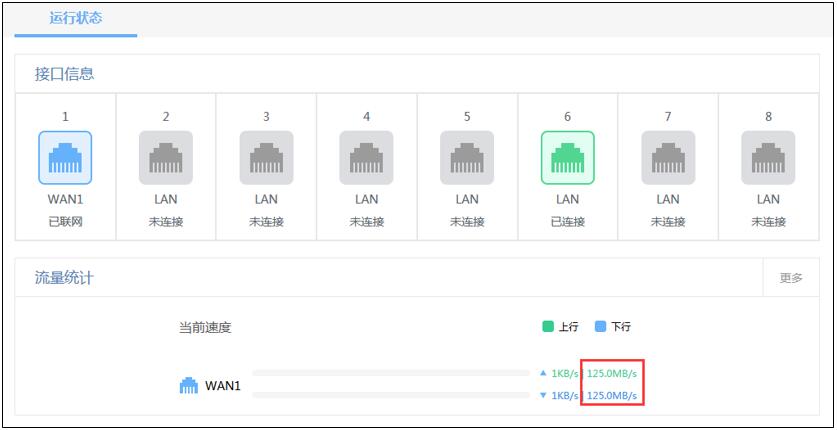Click the WAN1 upstream speed bar
837x430 pixels.
[x=391, y=373]
